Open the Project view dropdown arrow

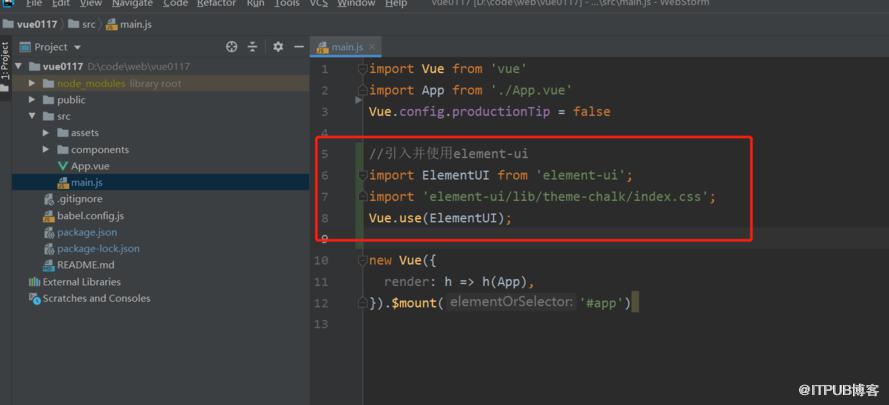pos(78,48)
